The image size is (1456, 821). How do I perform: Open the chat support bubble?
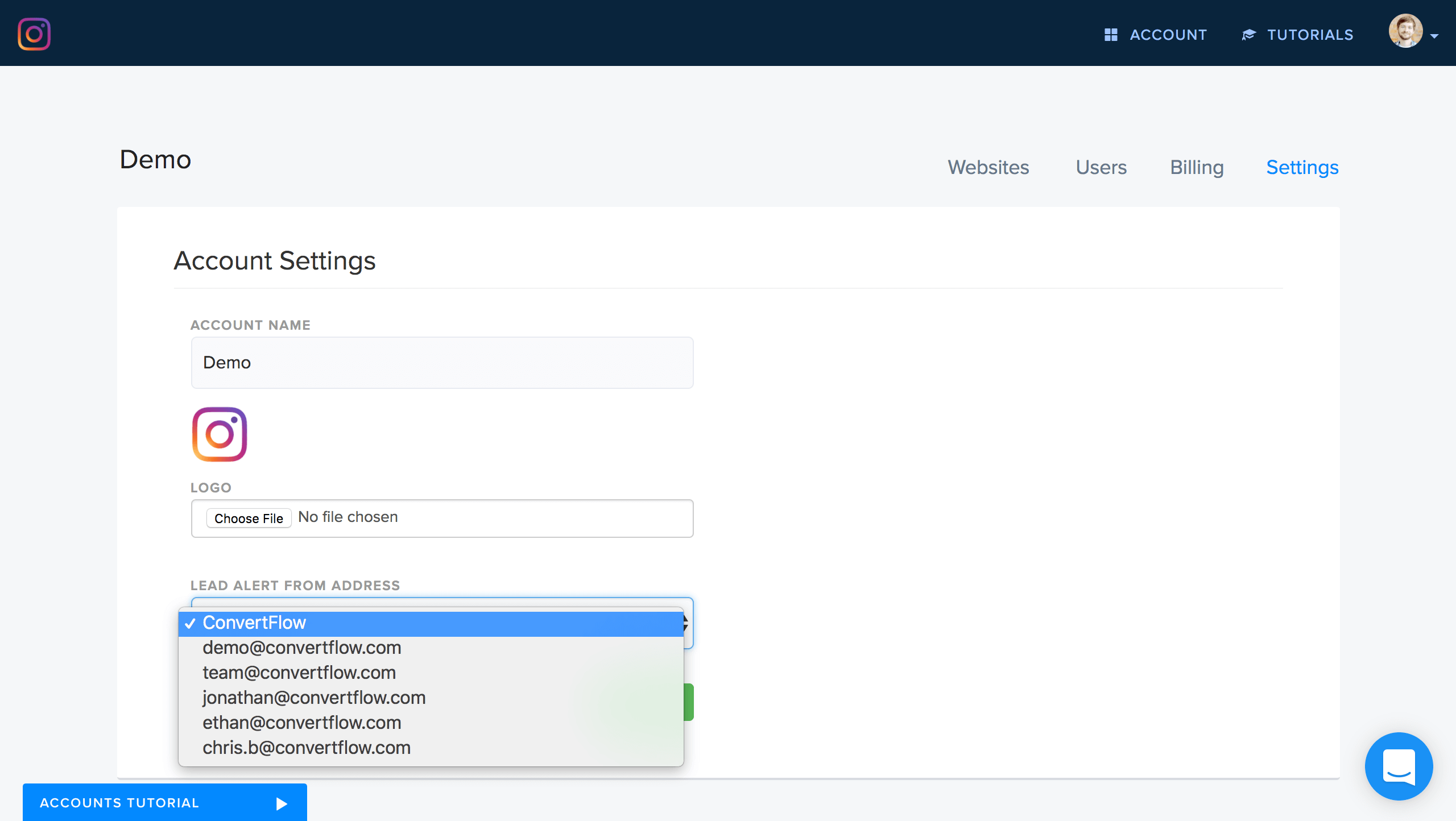[1399, 766]
